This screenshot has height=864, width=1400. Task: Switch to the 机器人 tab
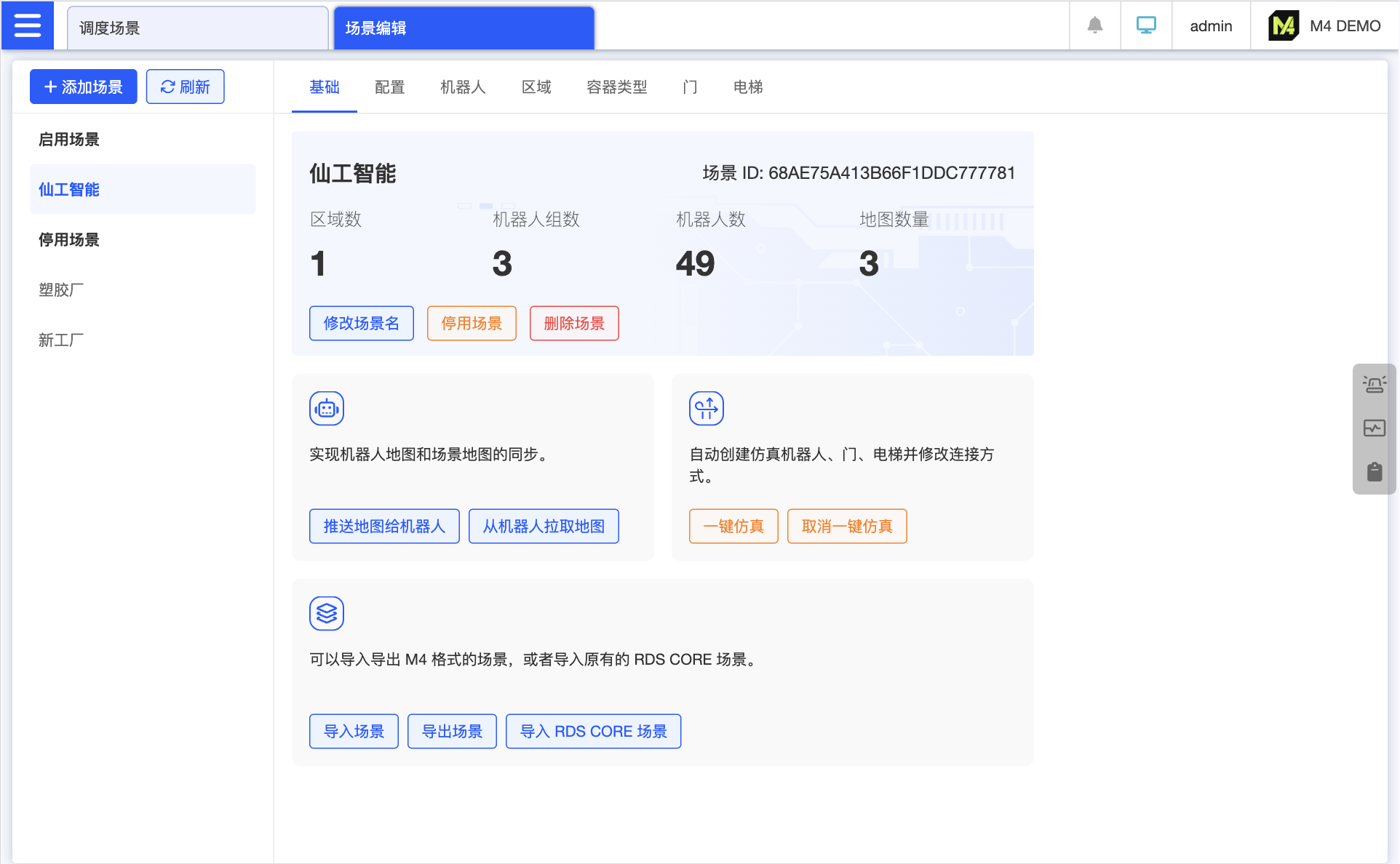463,87
